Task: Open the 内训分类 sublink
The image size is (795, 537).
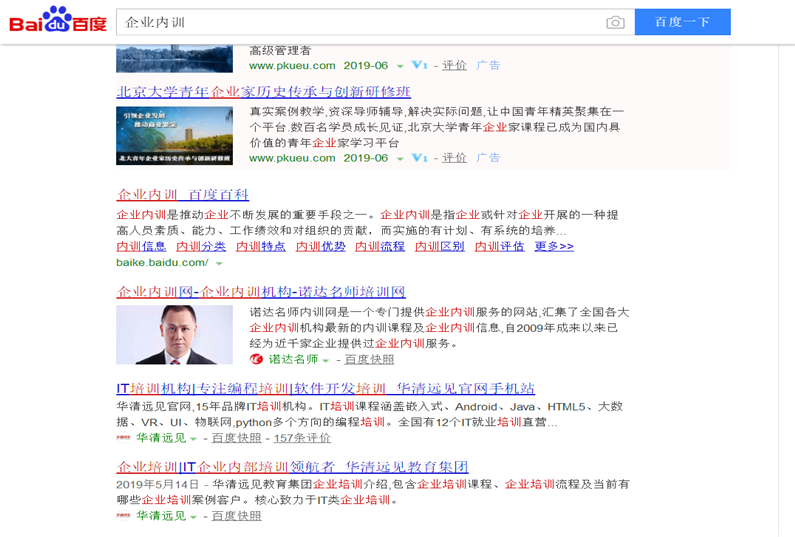Action: pos(201,246)
